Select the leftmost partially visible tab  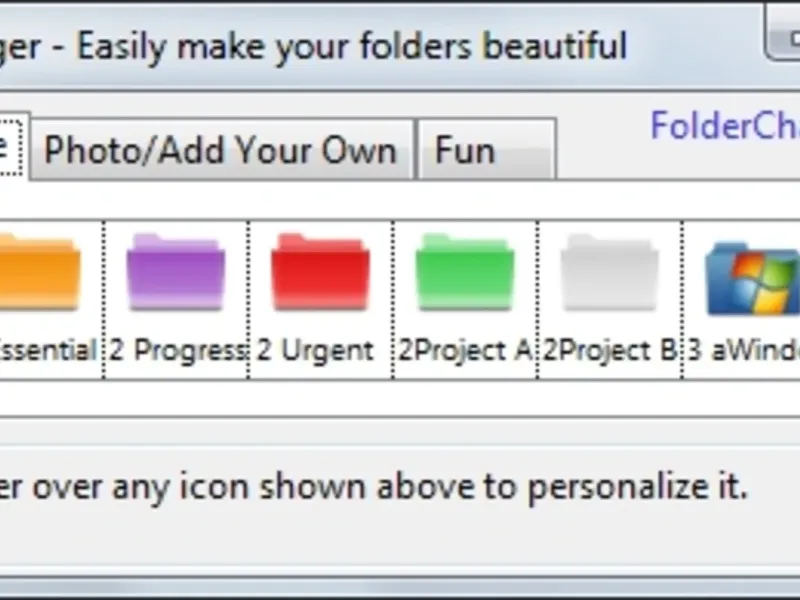[x=8, y=148]
